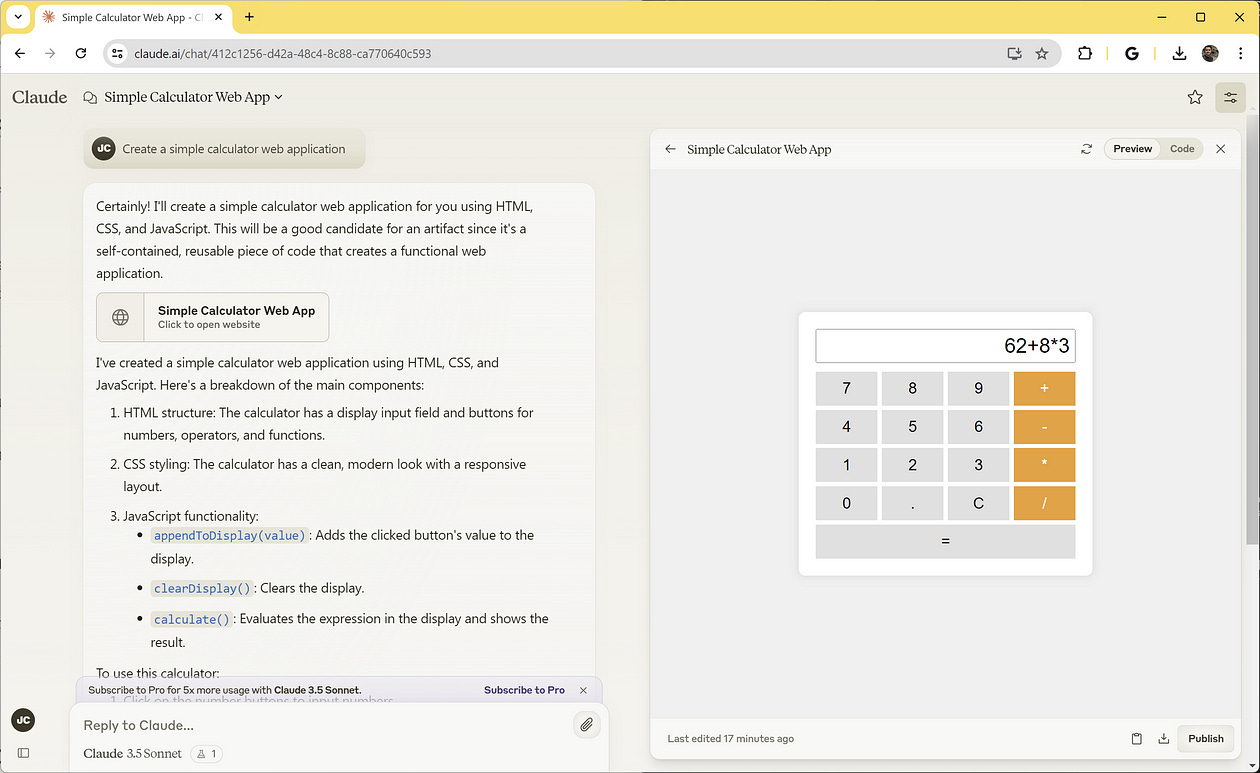Open the Chrome profile avatar menu
1260x773 pixels.
pyautogui.click(x=1210, y=53)
